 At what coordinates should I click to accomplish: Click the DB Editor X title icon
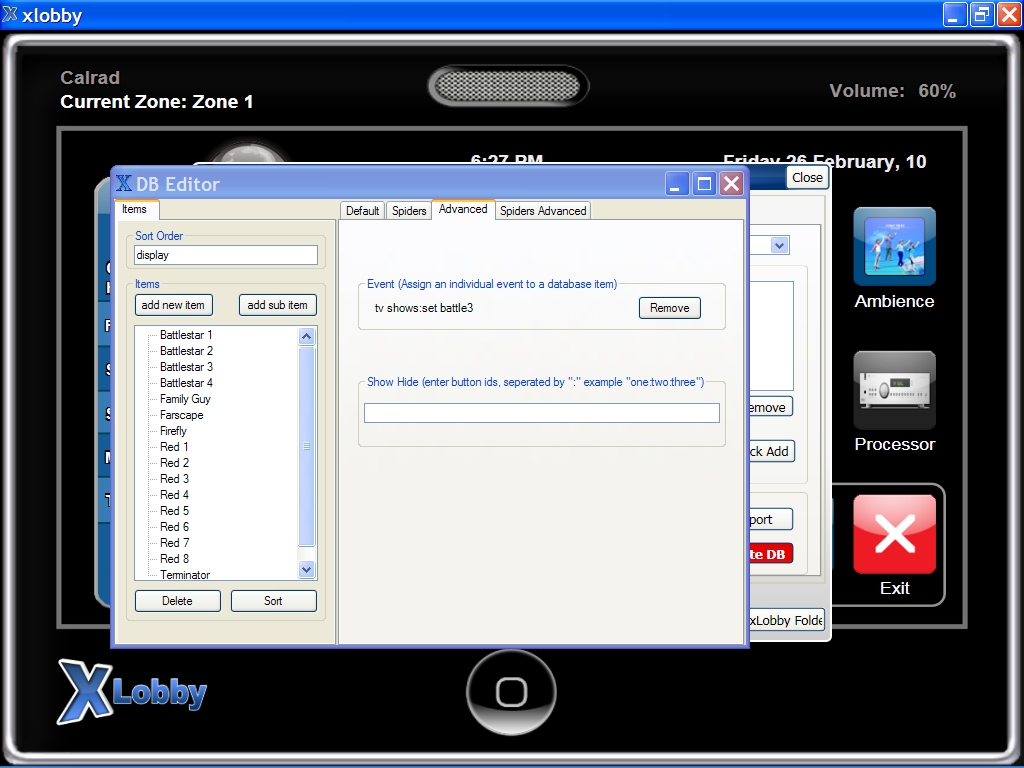[123, 184]
